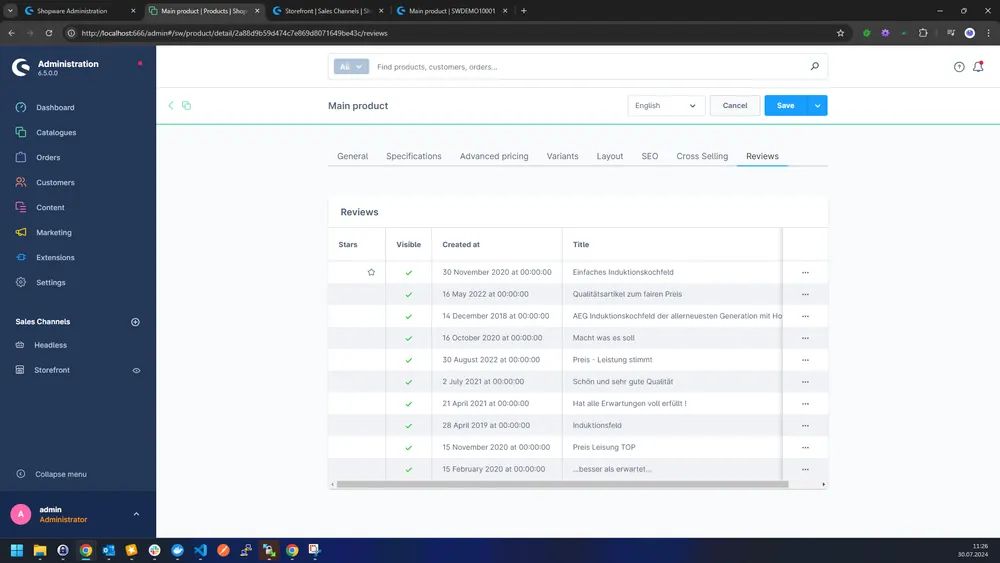Switch to the SEO tab

coord(649,156)
